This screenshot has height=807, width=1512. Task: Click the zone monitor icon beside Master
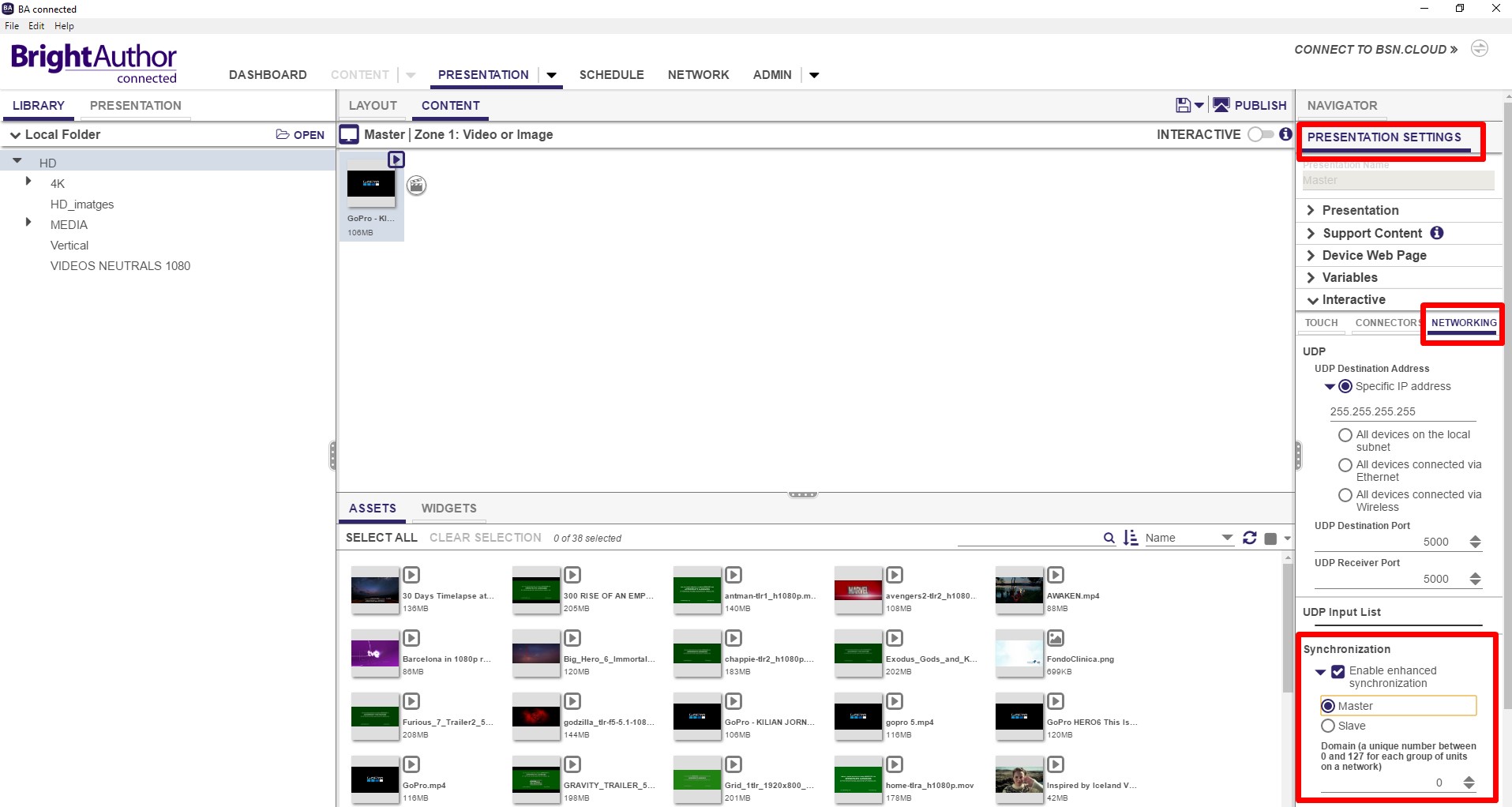pos(349,134)
